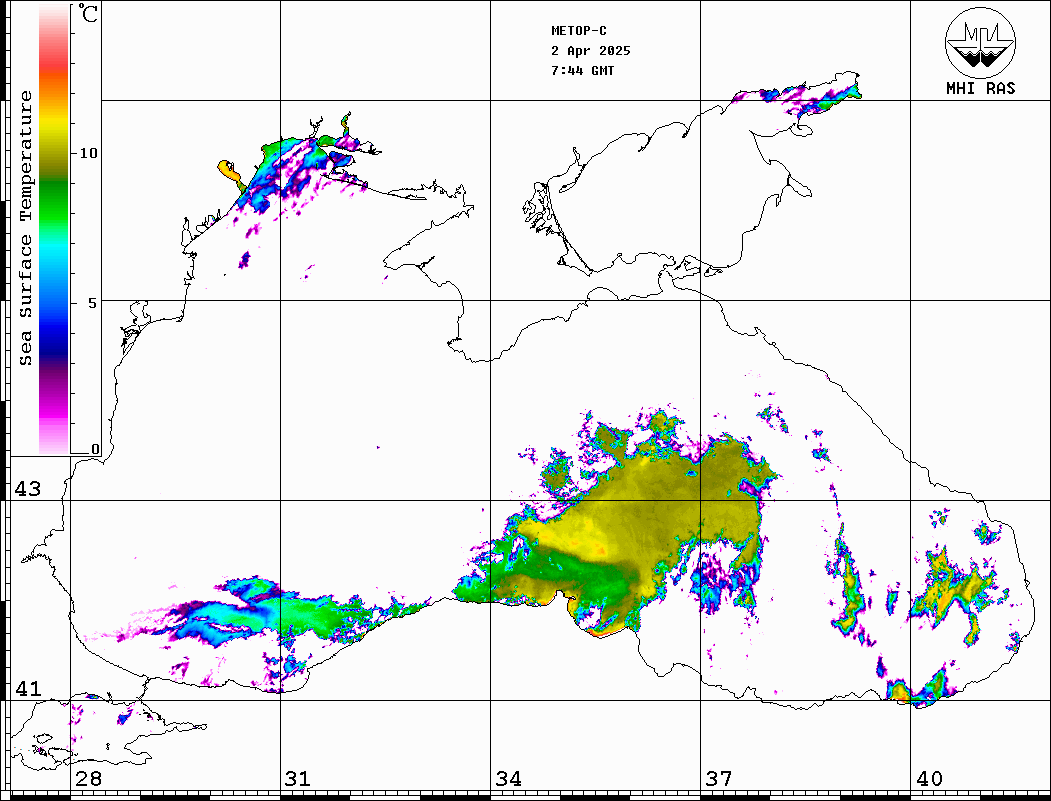Image resolution: width=1051 pixels, height=801 pixels.
Task: Click the 0 mark on temperature scale
Action: click(95, 449)
